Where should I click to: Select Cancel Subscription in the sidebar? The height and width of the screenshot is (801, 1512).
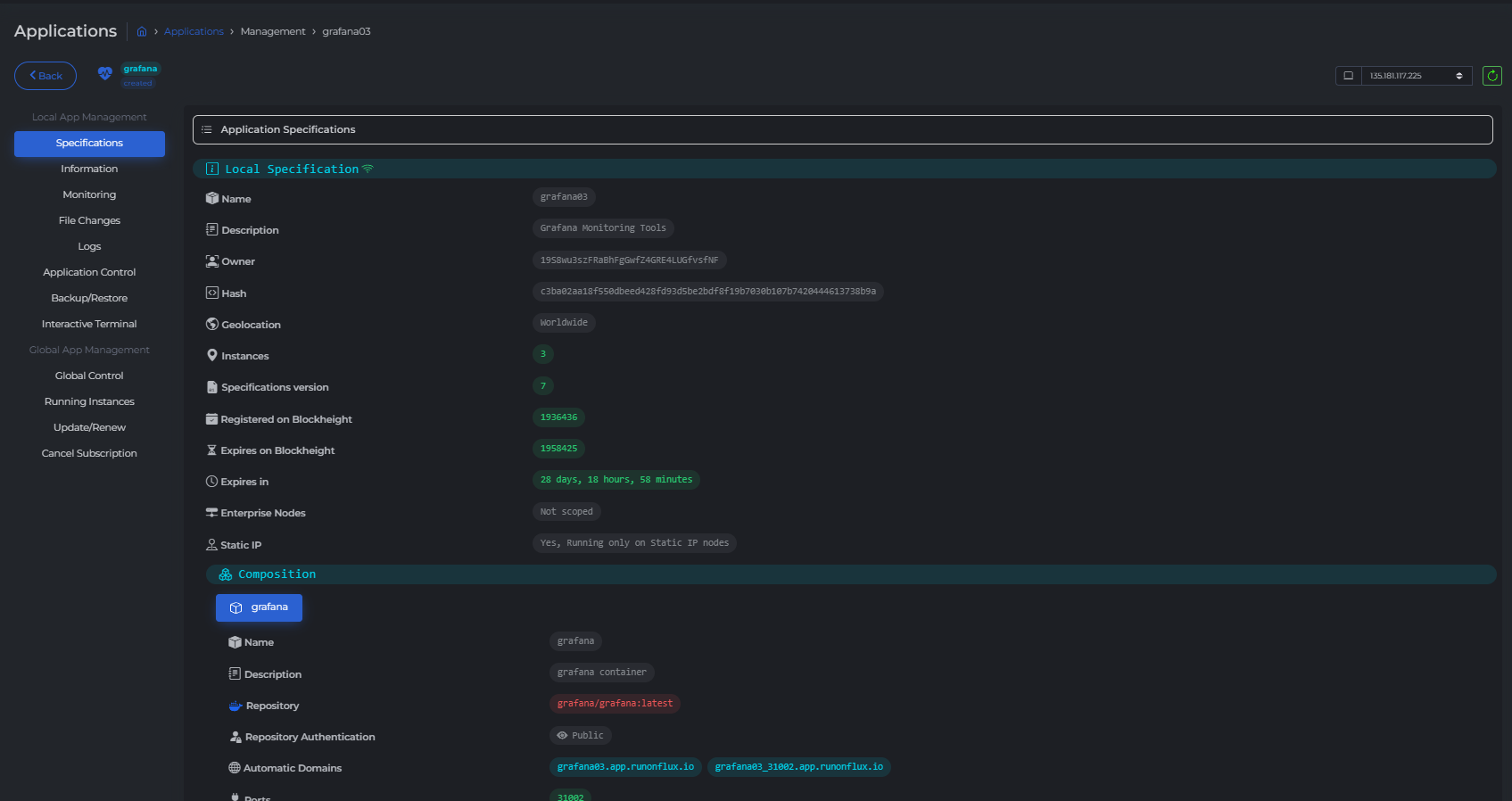(89, 453)
